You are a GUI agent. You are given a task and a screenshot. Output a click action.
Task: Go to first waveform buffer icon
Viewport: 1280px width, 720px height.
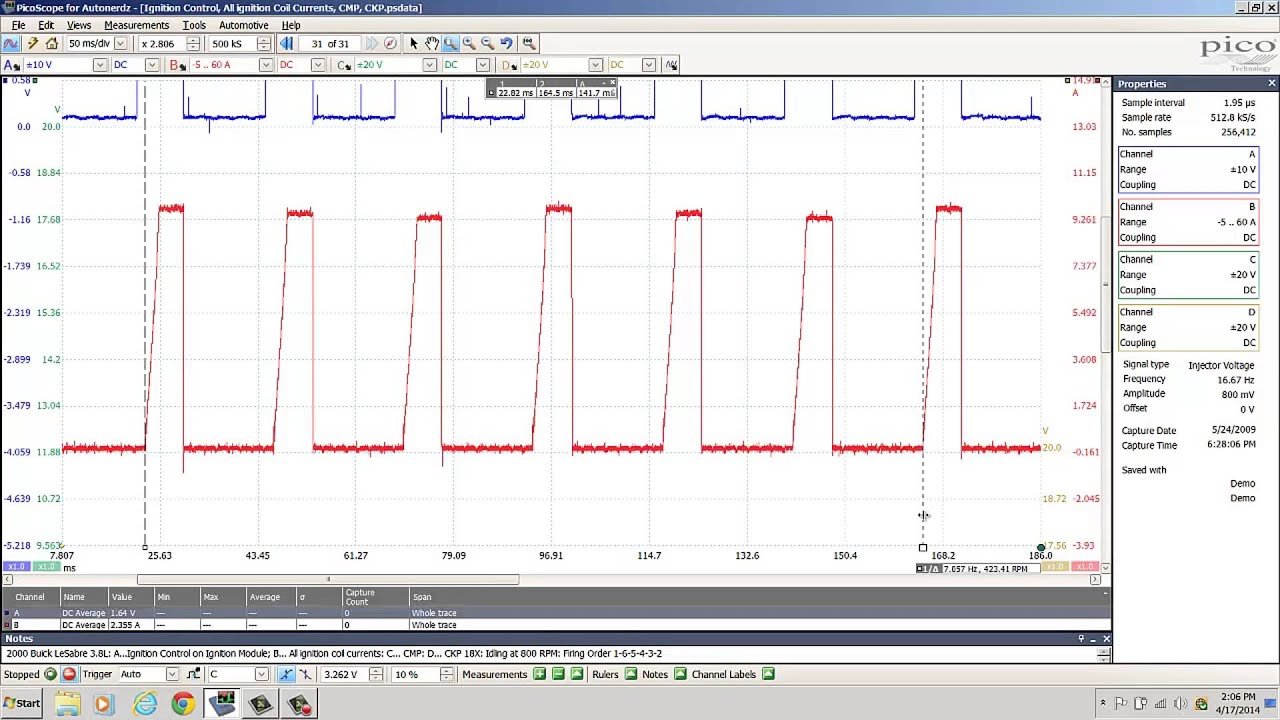click(x=286, y=44)
